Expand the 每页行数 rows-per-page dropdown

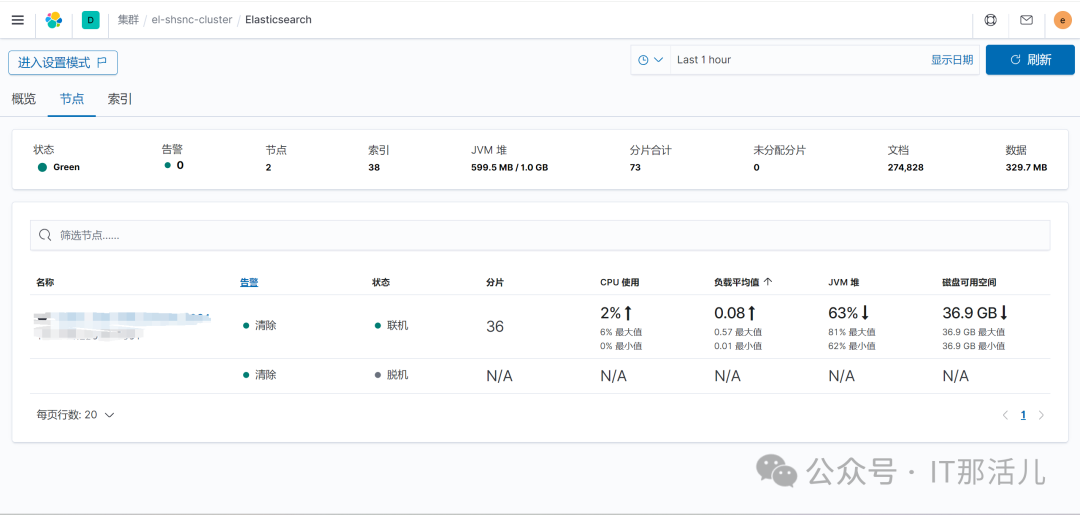point(75,414)
